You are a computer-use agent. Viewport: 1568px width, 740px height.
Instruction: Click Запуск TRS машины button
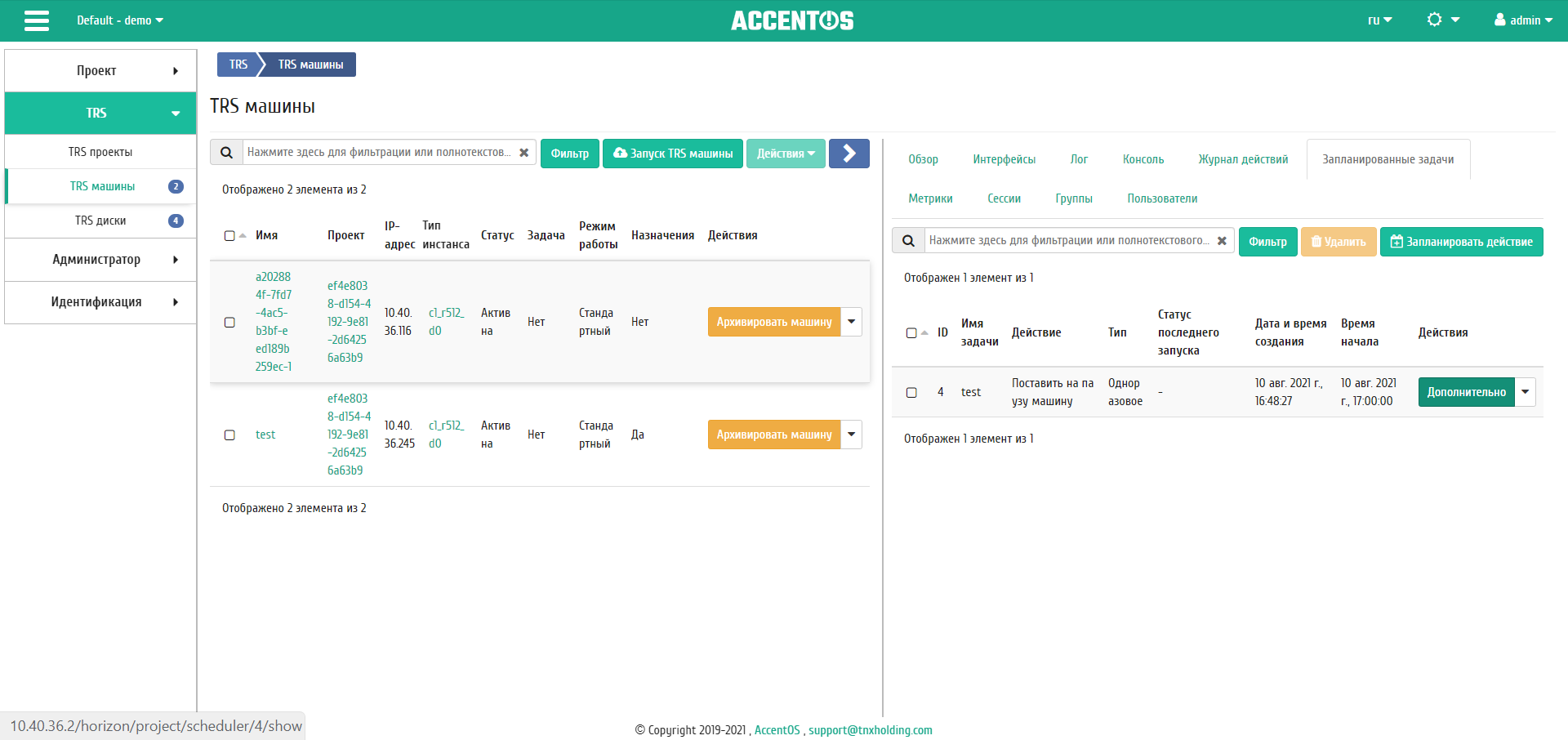pyautogui.click(x=673, y=153)
